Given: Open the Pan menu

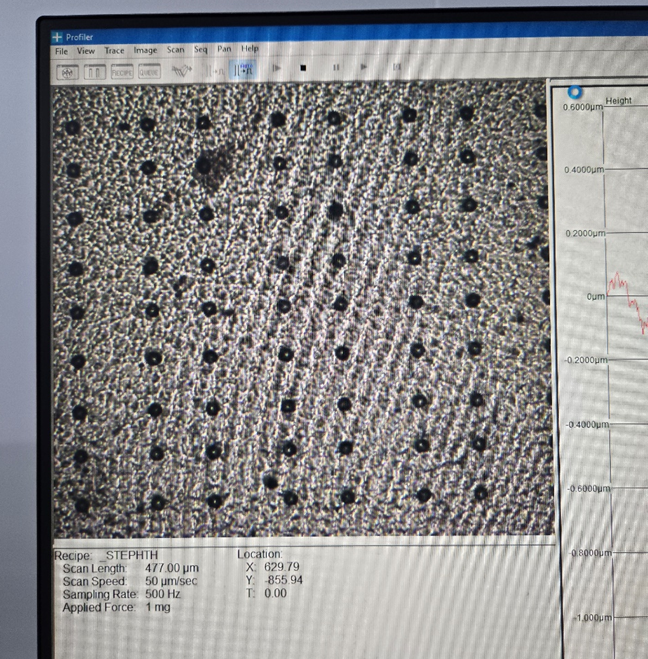Looking at the screenshot, I should [224, 49].
